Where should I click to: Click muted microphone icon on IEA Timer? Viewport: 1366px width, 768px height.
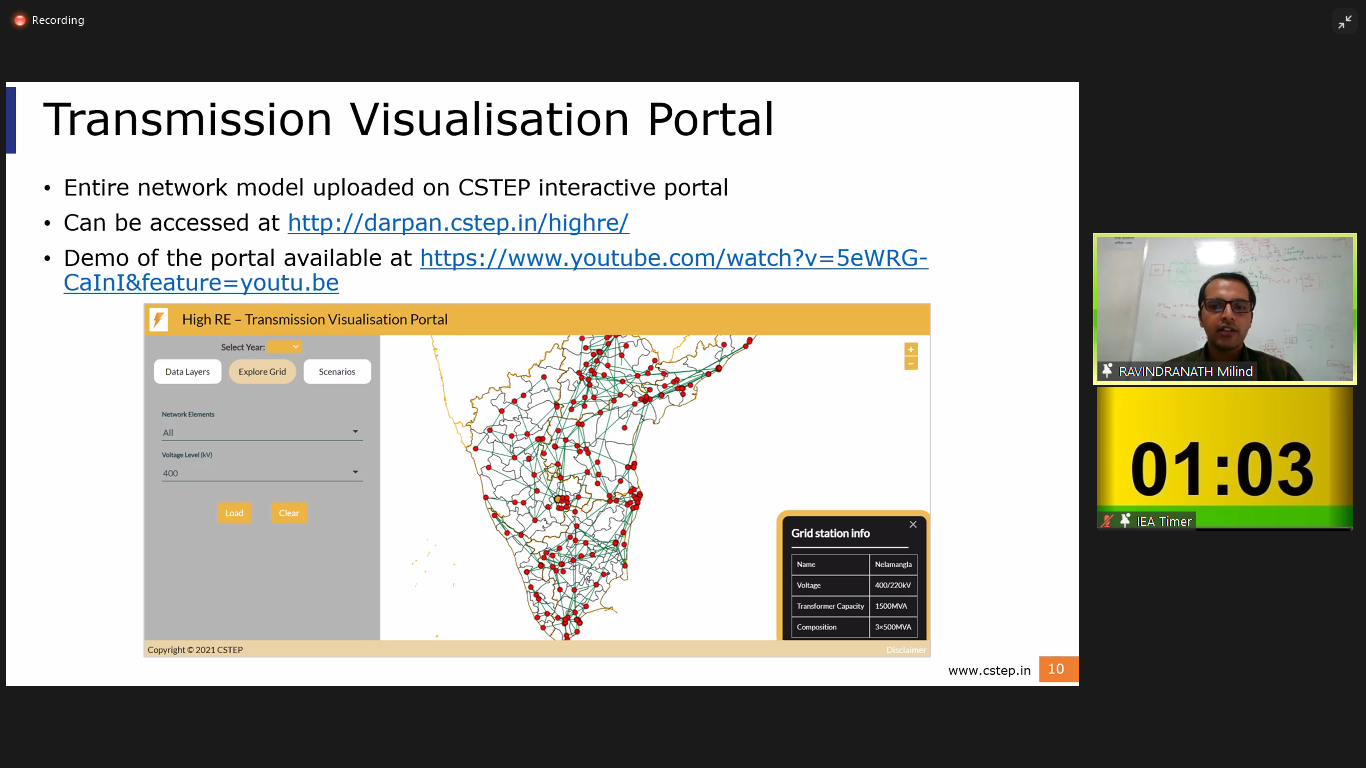1107,521
